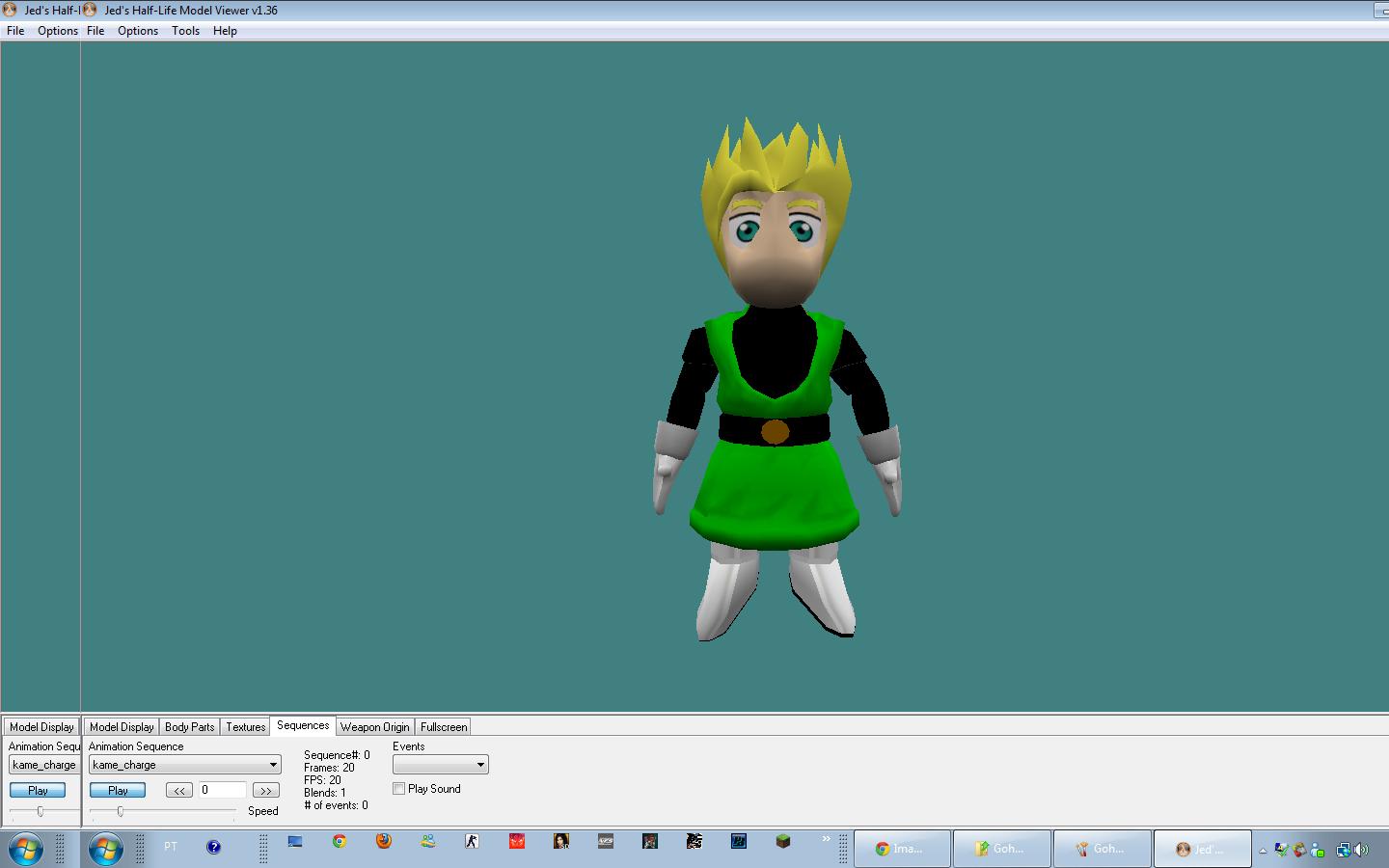Click the blue square quick launch icon
The width and height of the screenshot is (1389, 868).
[739, 841]
